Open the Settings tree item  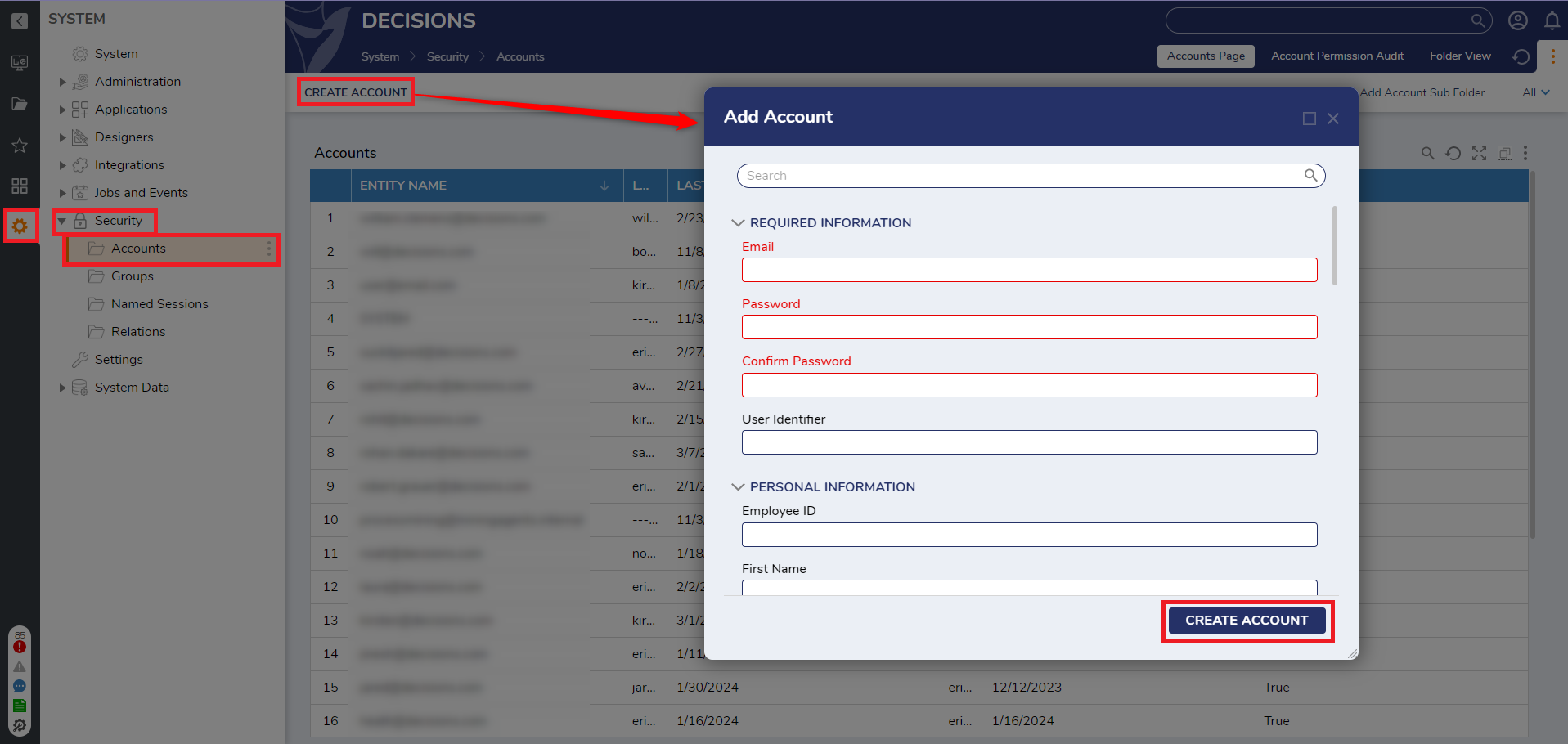pos(119,360)
